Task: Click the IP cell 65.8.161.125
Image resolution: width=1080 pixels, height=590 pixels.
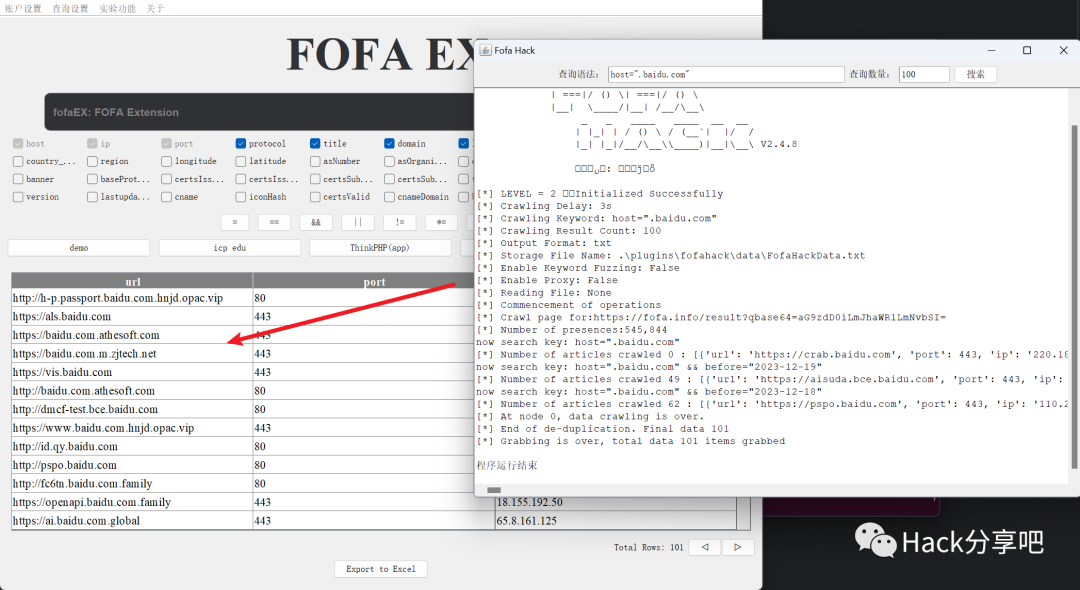Action: click(x=616, y=521)
